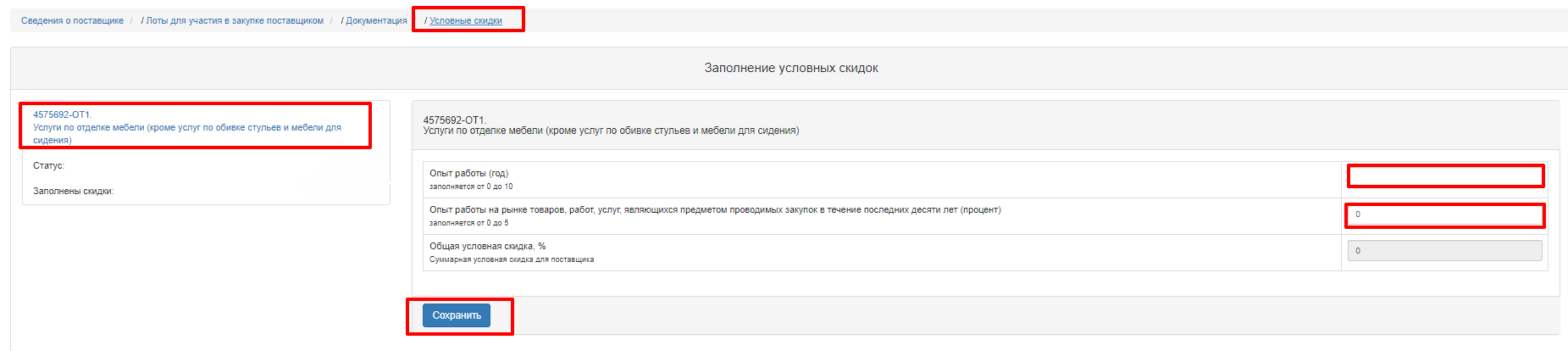Click the disabled Общая условная скидка field
This screenshot has height=351, width=1568.
pos(1445,251)
